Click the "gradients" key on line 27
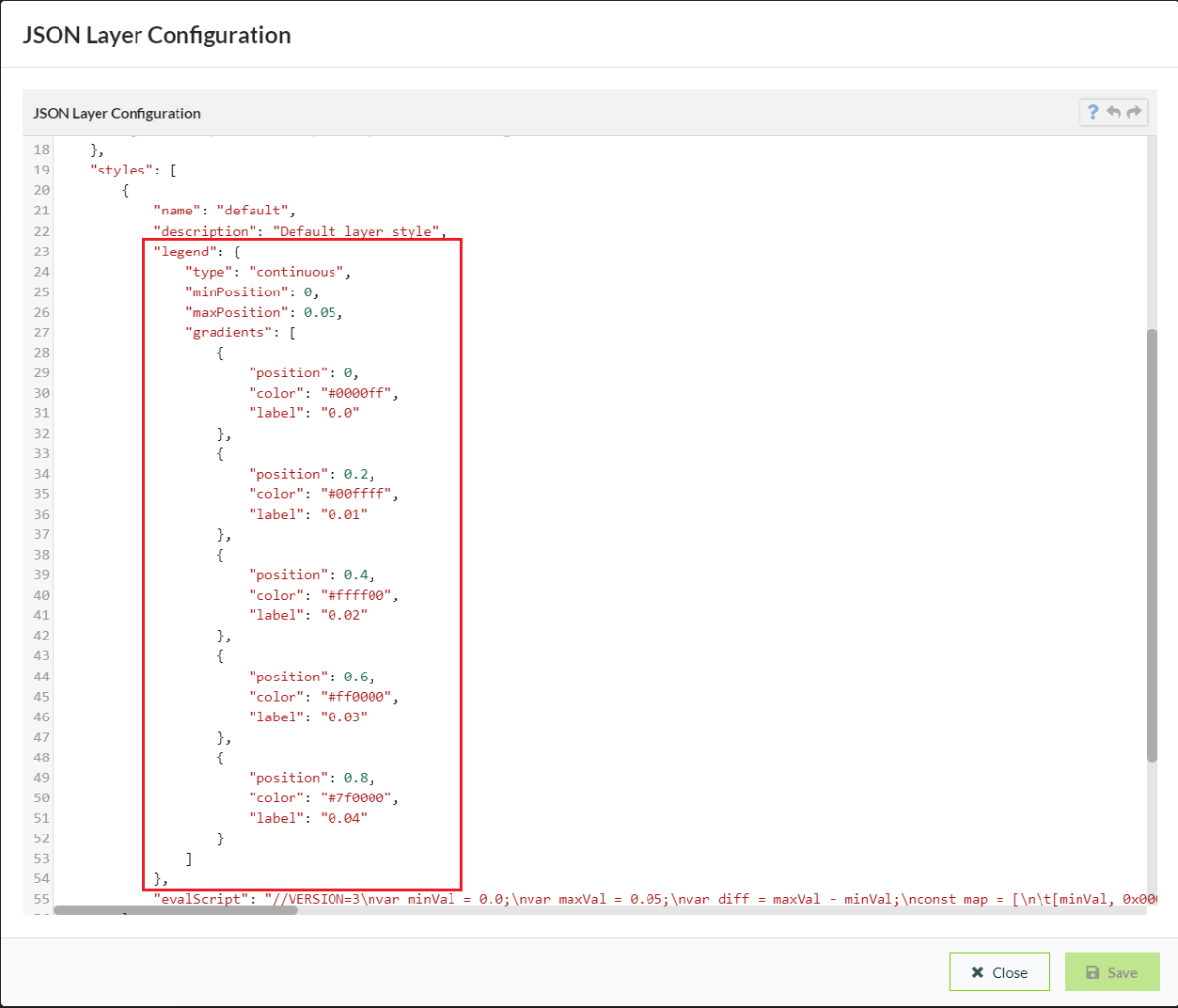 [x=228, y=332]
